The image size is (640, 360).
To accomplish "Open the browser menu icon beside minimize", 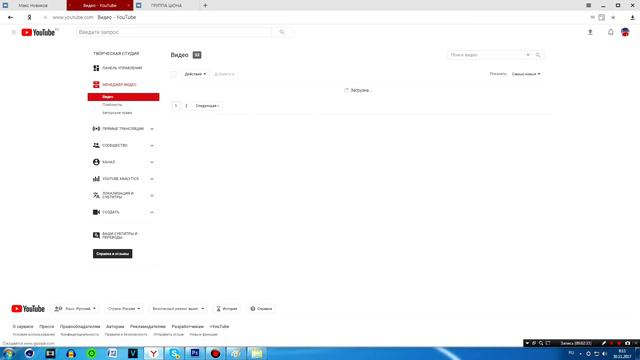I will pyautogui.click(x=589, y=5).
